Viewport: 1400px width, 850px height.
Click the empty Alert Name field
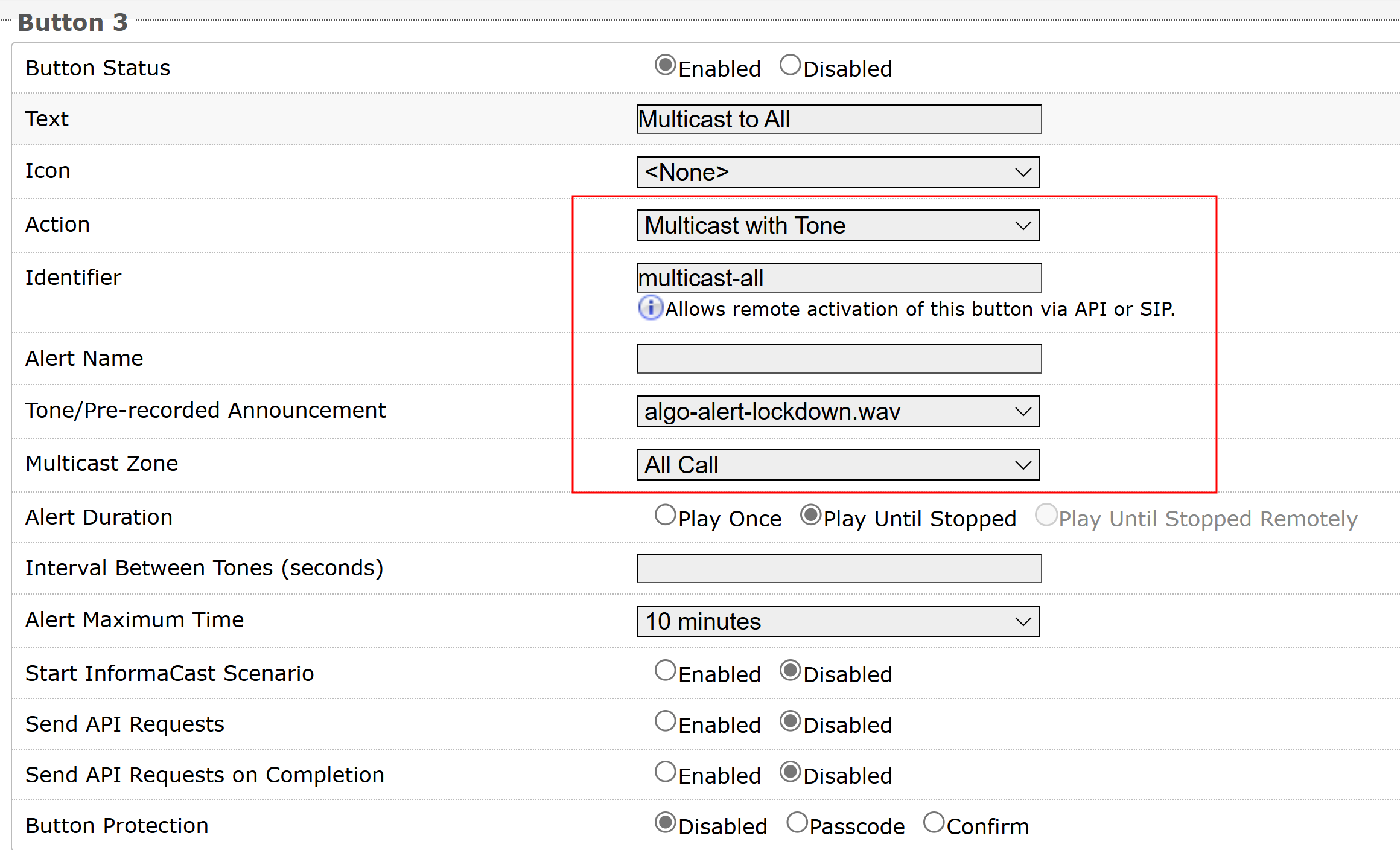click(x=839, y=359)
